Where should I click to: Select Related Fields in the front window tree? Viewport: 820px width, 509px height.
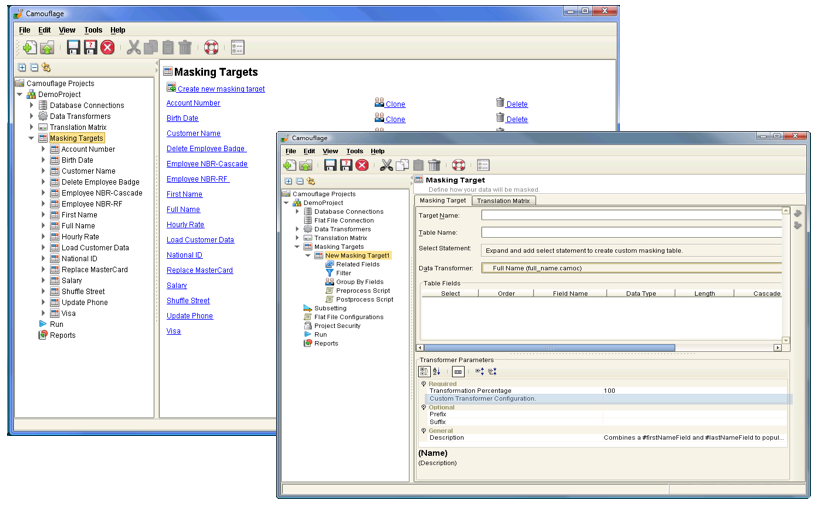pyautogui.click(x=358, y=264)
